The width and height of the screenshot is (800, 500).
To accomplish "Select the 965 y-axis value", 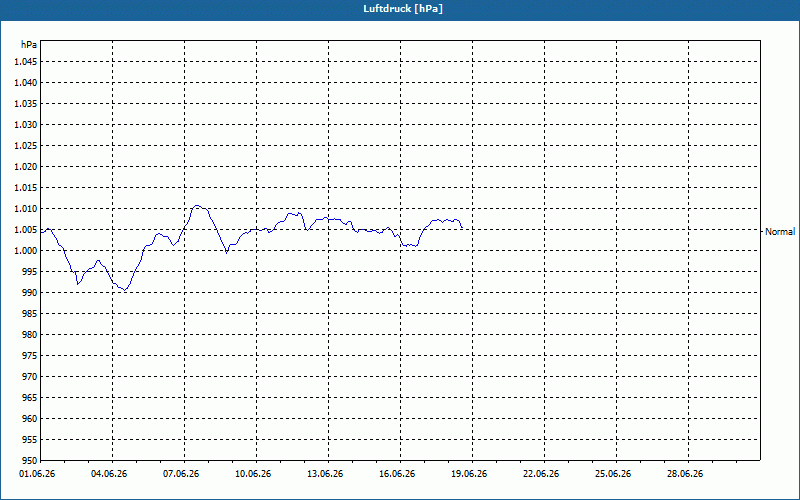I will (30, 397).
